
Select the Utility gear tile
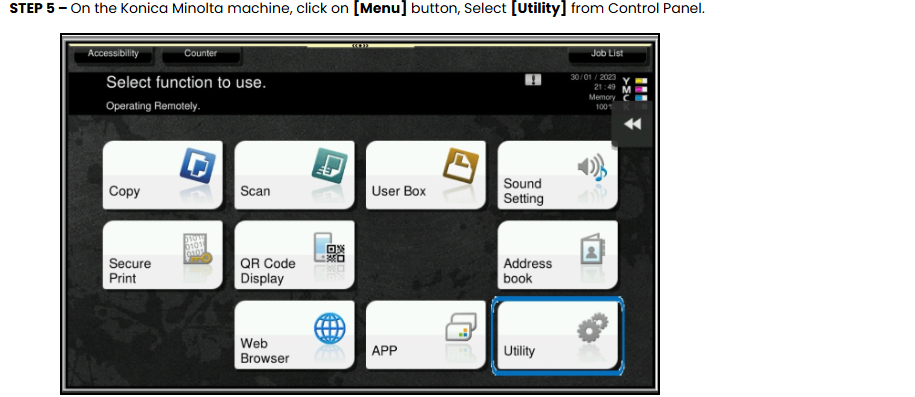pyautogui.click(x=557, y=336)
